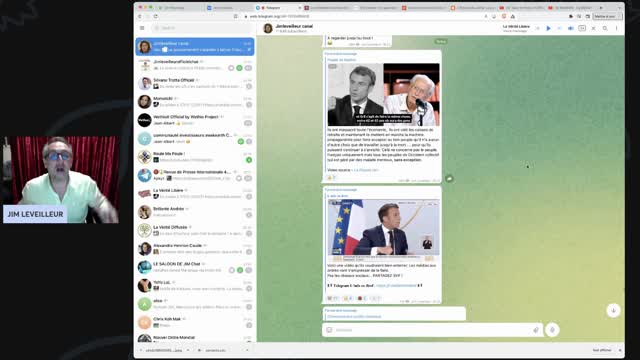Open the Silvano Trotta Officiel chat
Viewport: 640px width, 360px height.
[x=195, y=83]
